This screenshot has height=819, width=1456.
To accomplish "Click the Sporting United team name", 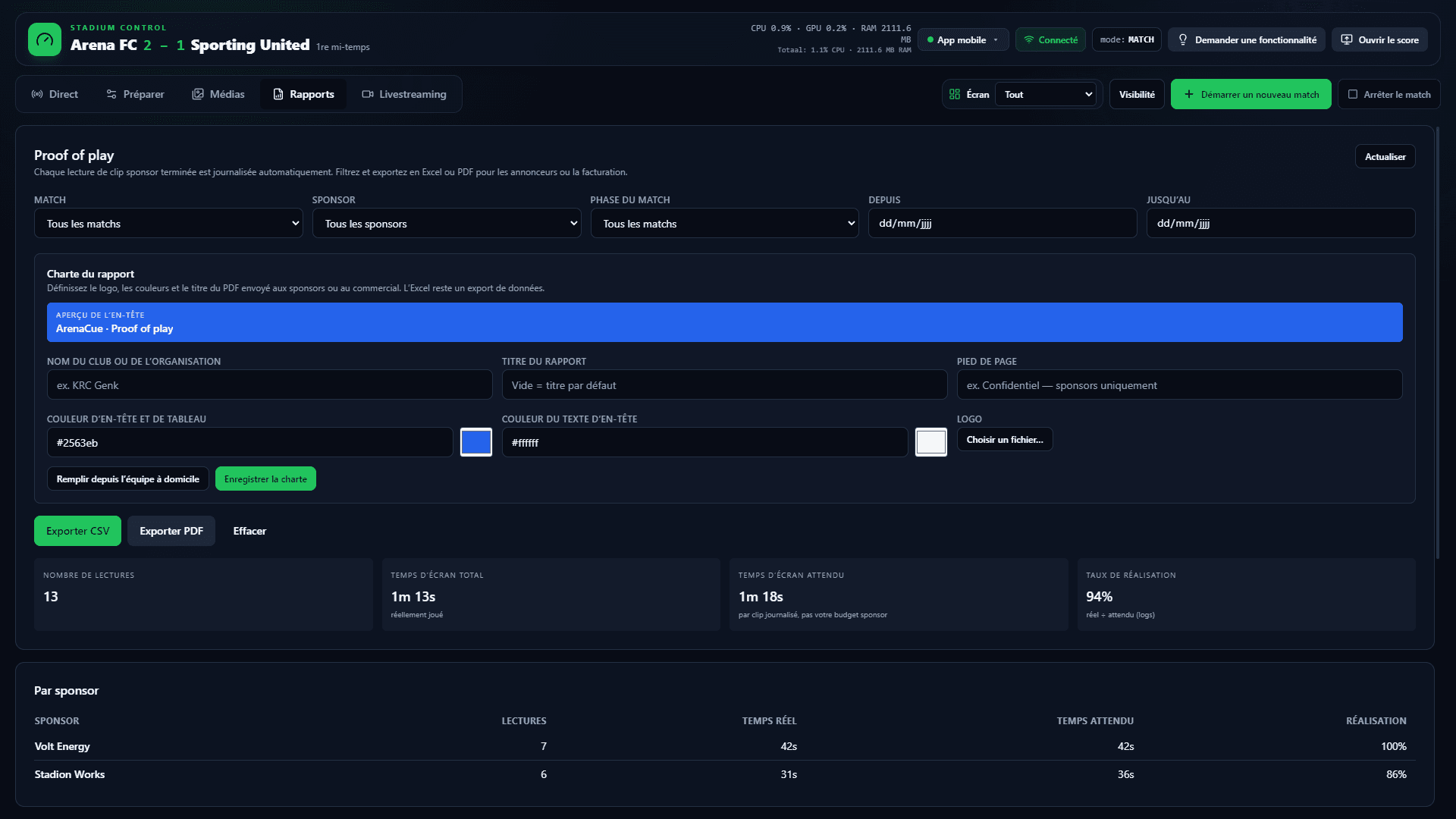I will click(x=250, y=45).
